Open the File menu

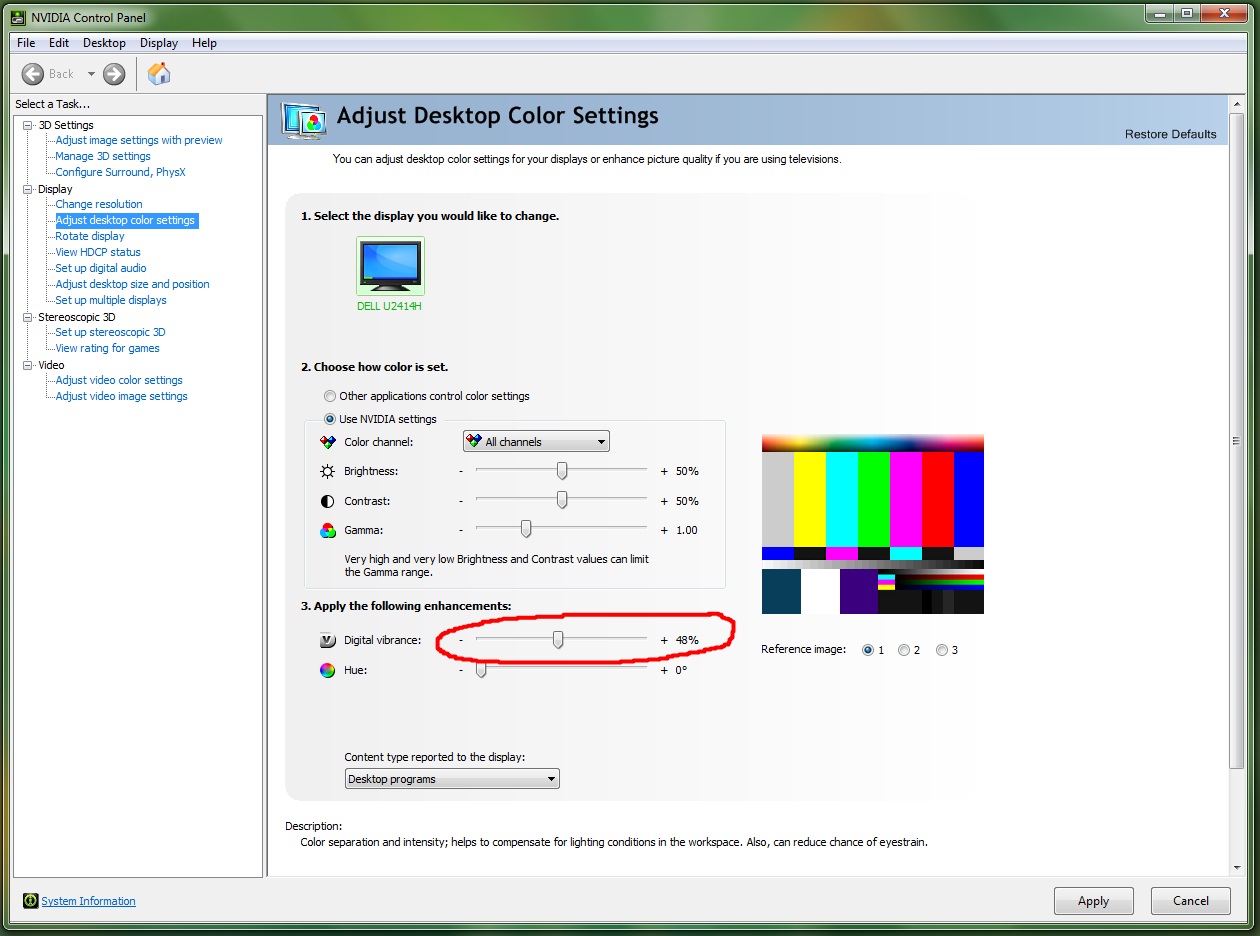26,43
